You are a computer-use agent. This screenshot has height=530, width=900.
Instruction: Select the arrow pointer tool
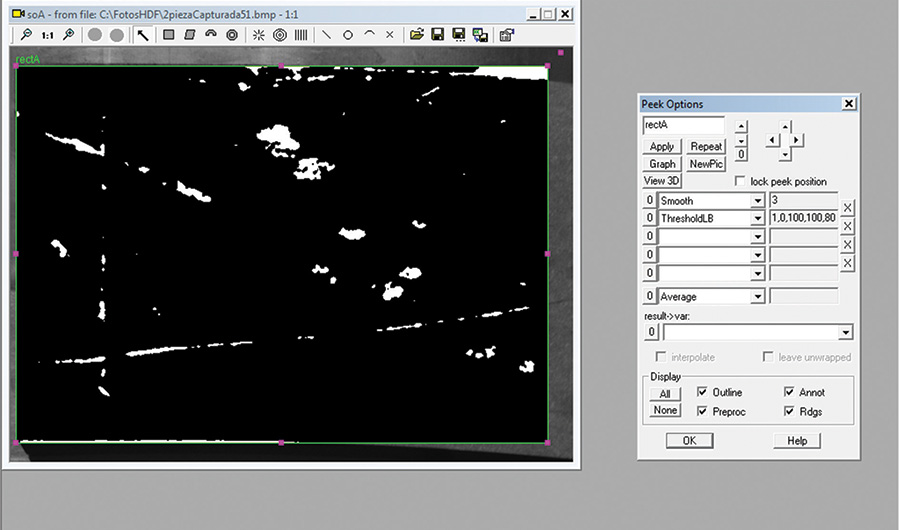click(144, 34)
